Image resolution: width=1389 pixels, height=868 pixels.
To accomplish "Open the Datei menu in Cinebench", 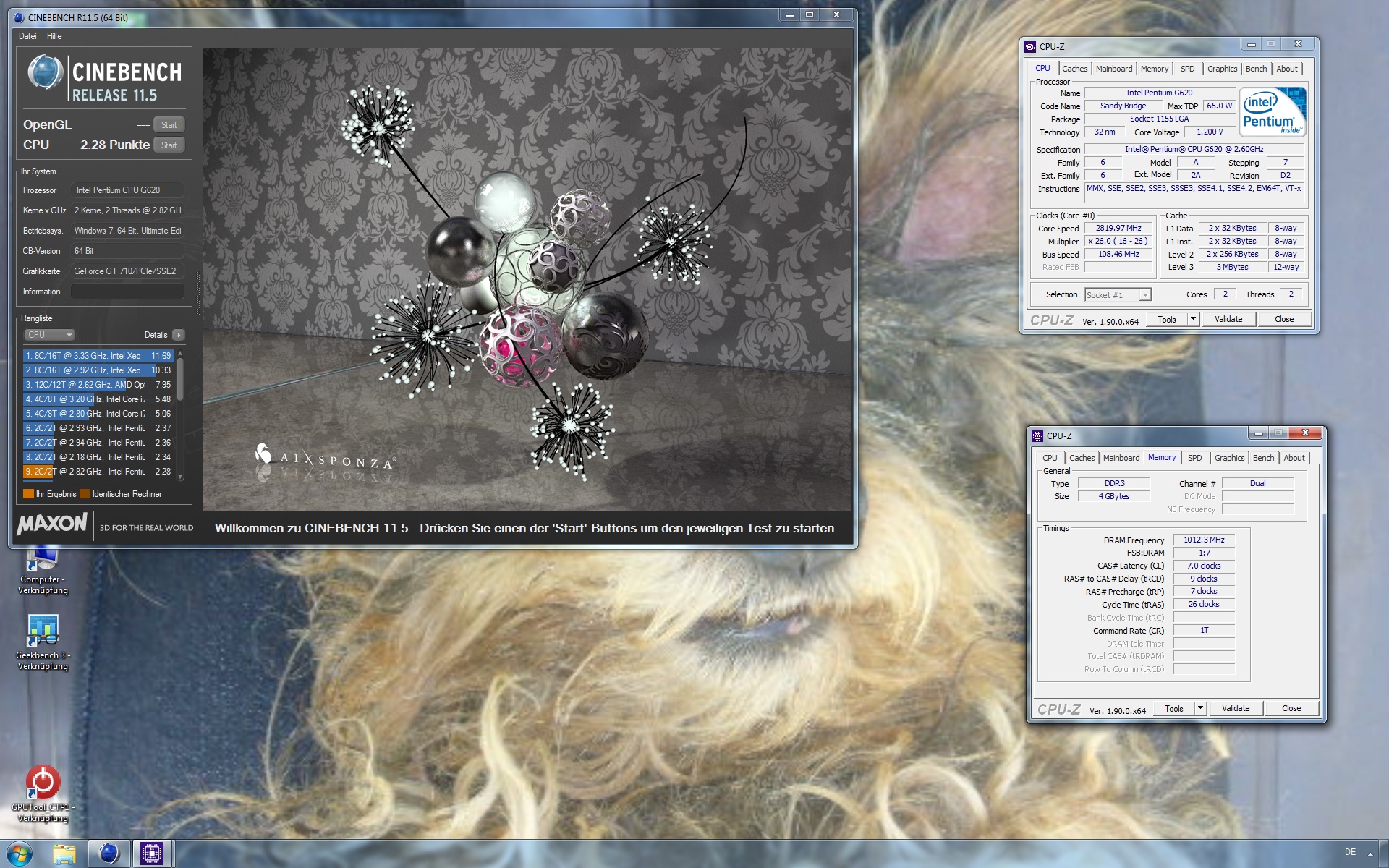I will pos(27,36).
